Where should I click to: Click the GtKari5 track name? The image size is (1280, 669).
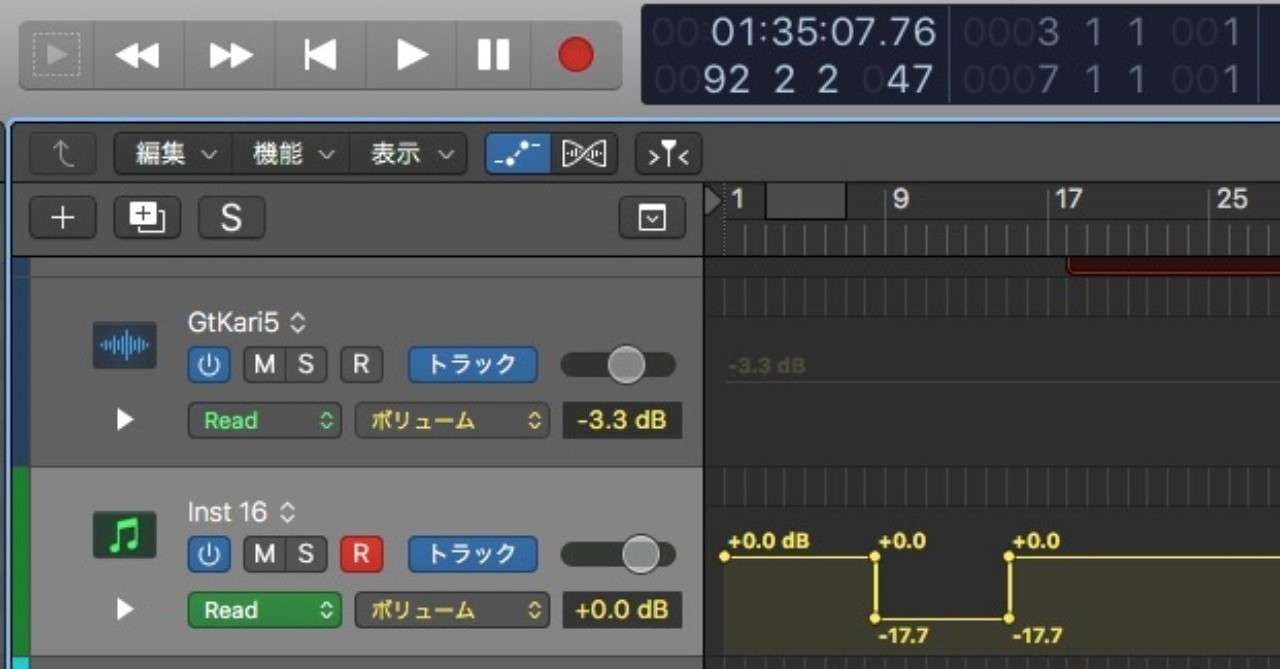[236, 323]
